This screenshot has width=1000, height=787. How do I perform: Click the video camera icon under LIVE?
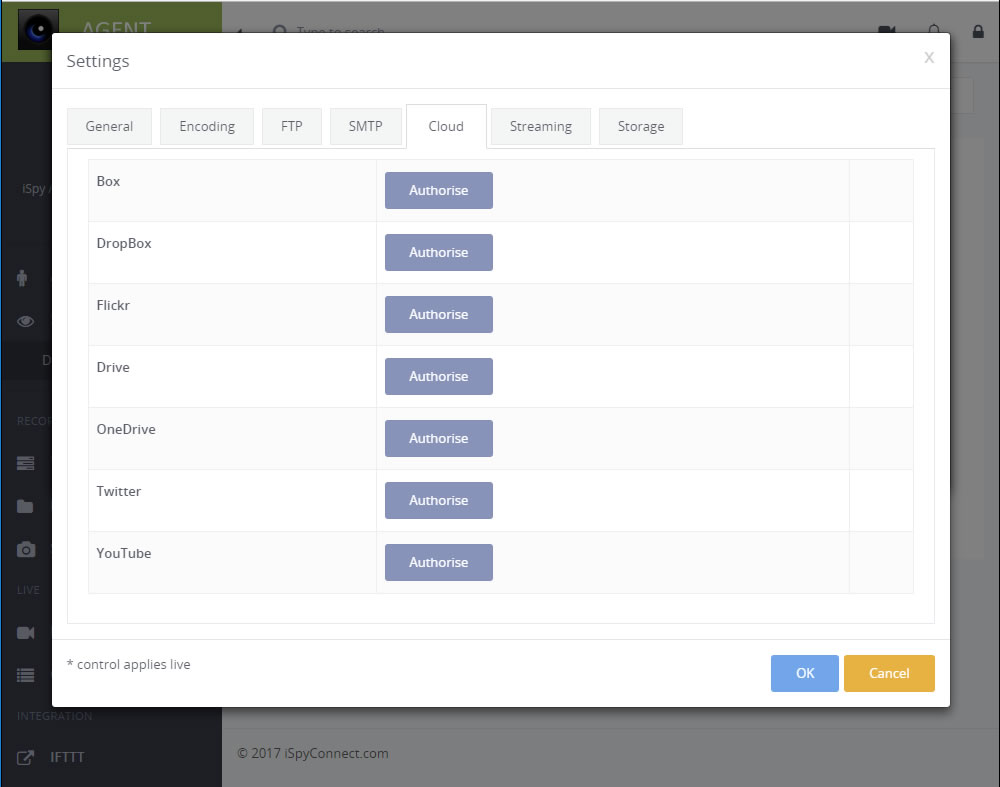[x=26, y=633]
